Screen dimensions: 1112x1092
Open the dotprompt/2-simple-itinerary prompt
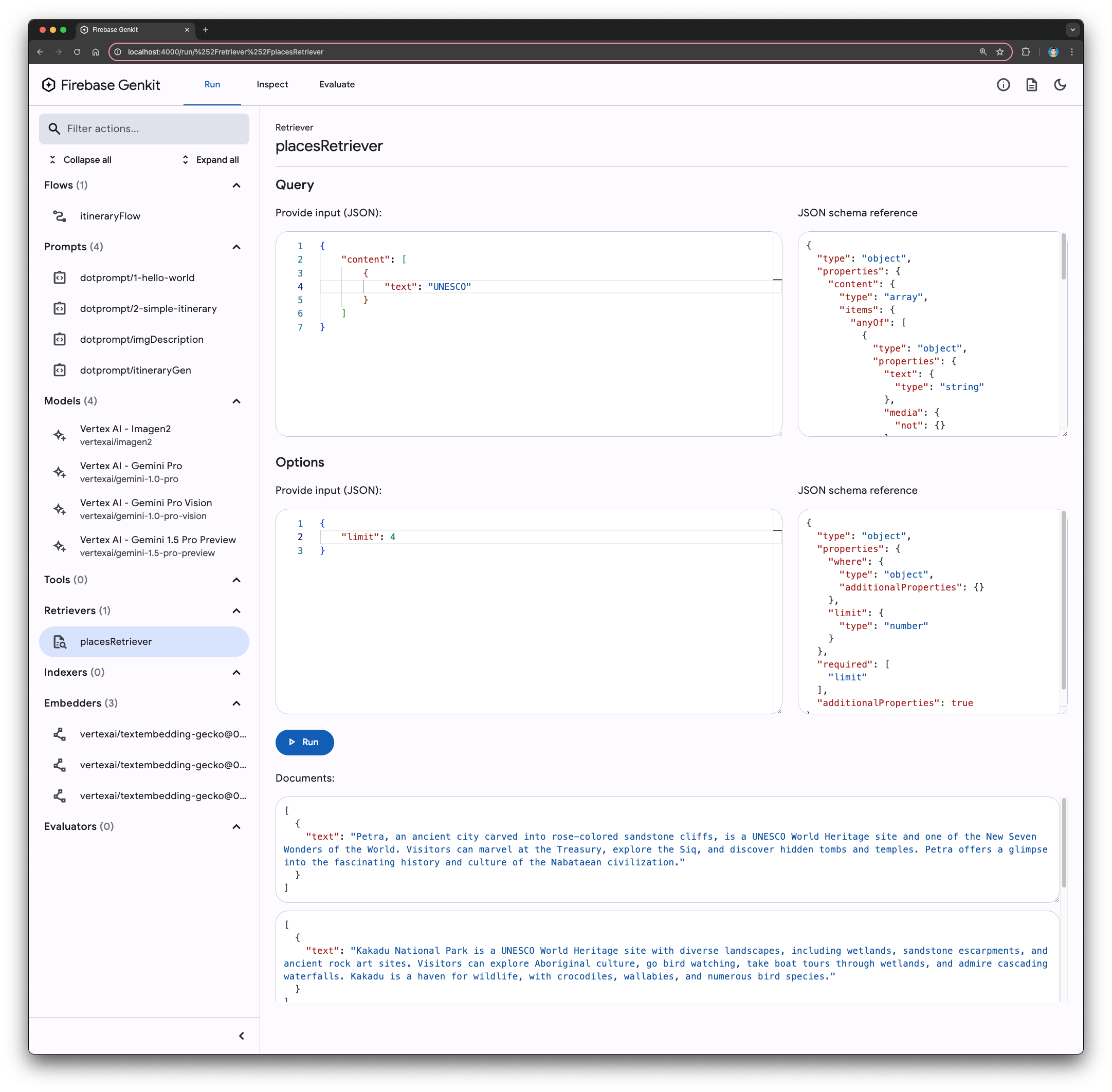coord(144,308)
